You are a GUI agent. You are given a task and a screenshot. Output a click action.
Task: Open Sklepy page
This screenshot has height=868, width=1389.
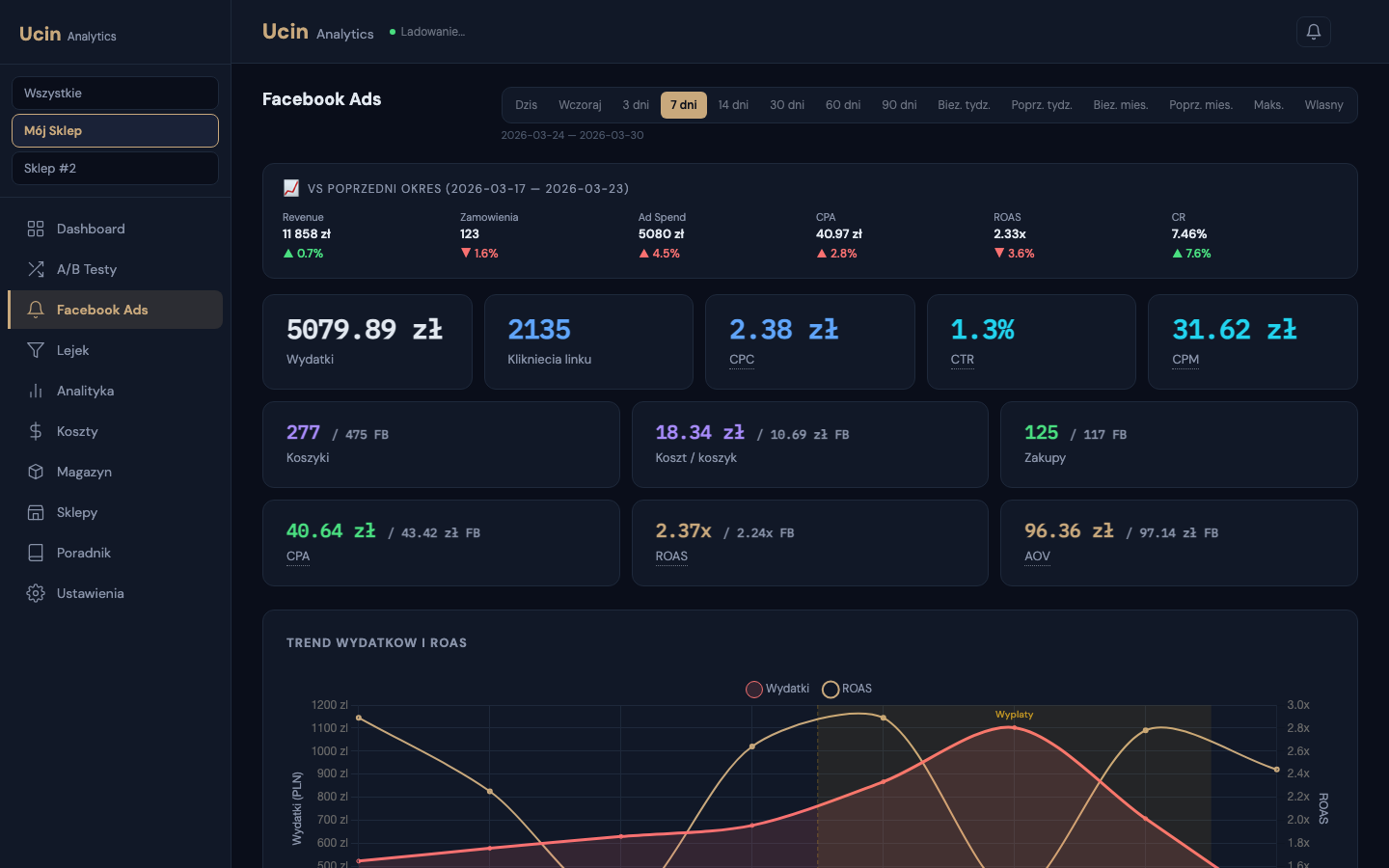click(x=115, y=512)
